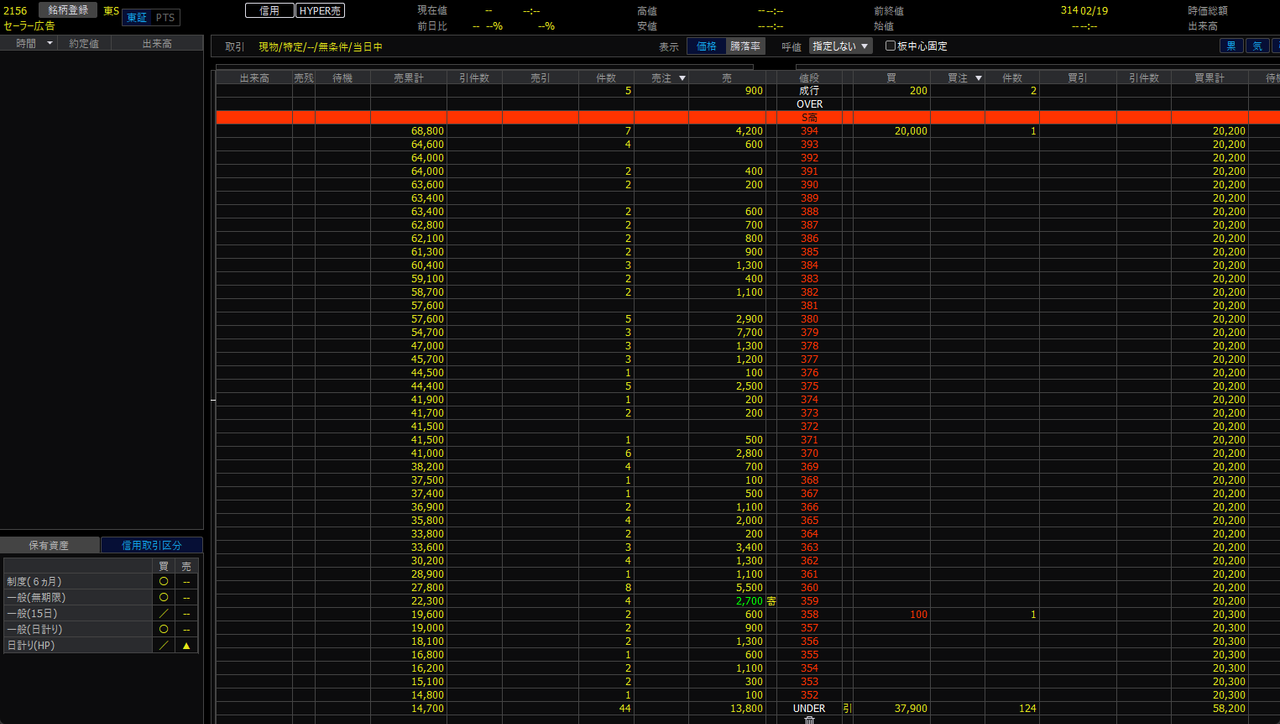1280x724 pixels.
Task: Click the circle icon for 制度(6ヵ月) buy
Action: pyautogui.click(x=163, y=581)
